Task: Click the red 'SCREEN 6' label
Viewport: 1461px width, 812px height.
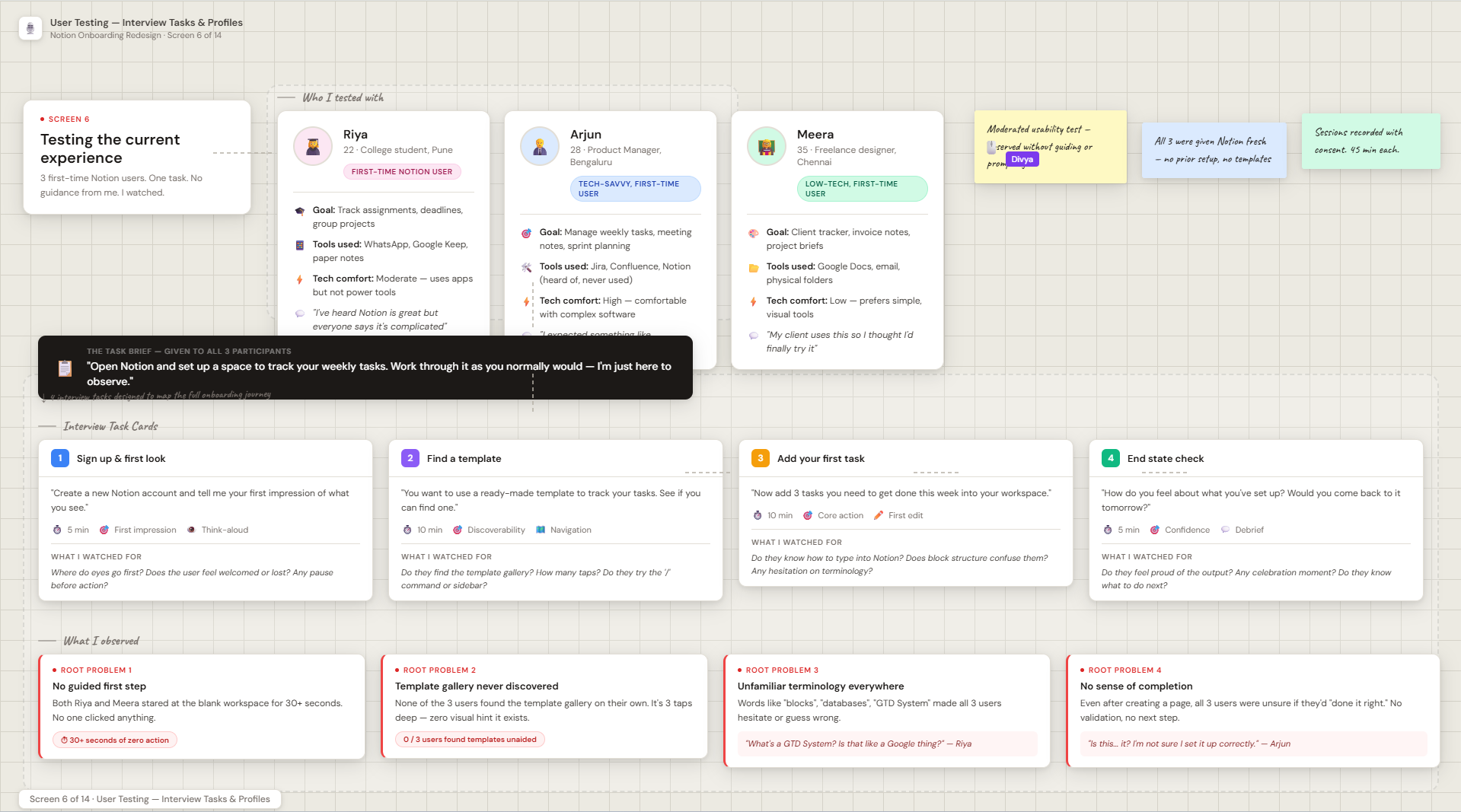Action: pos(69,119)
